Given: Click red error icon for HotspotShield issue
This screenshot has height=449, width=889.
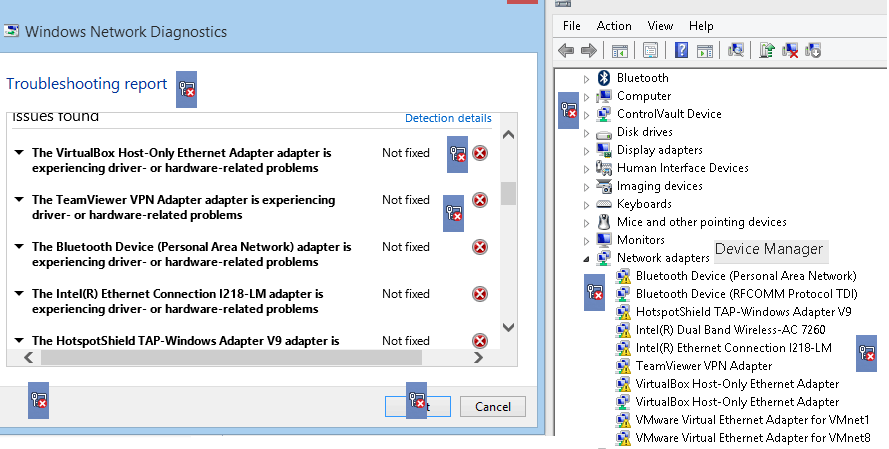Looking at the screenshot, I should click(480, 341).
